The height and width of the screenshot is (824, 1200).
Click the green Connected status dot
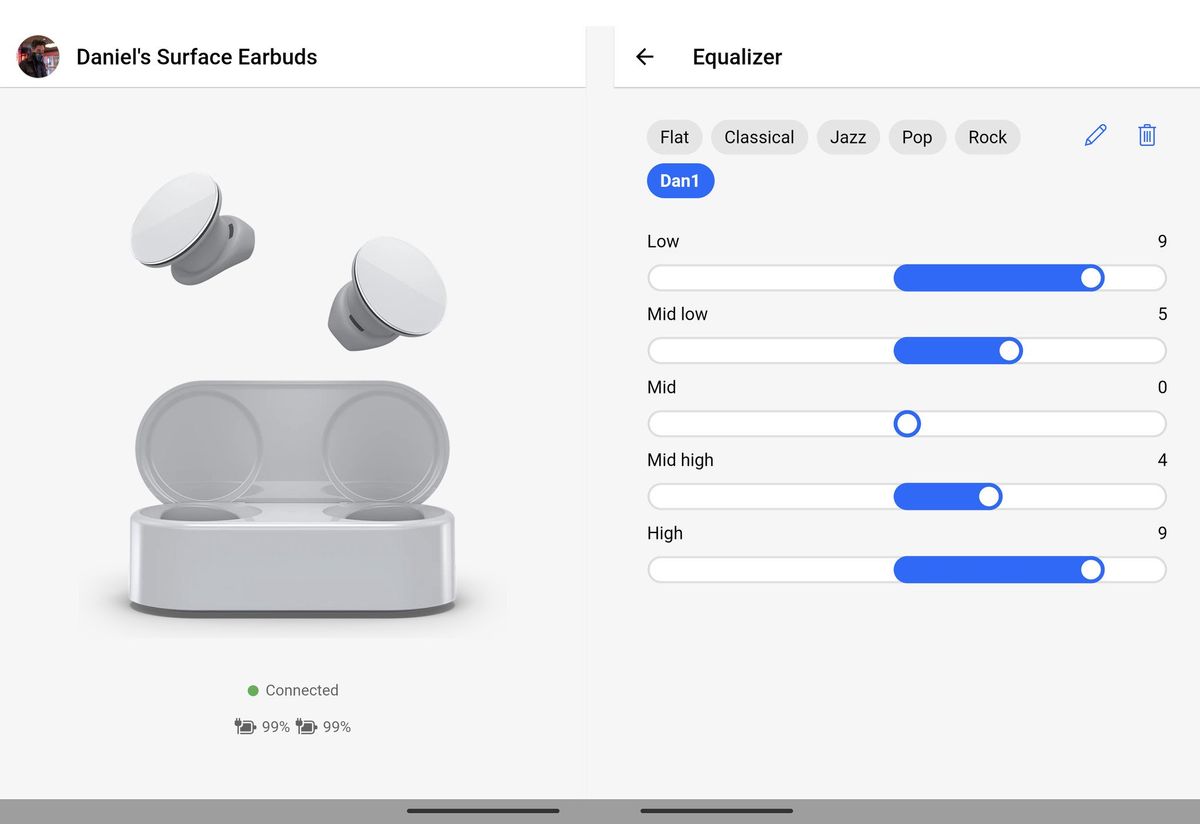pos(254,690)
